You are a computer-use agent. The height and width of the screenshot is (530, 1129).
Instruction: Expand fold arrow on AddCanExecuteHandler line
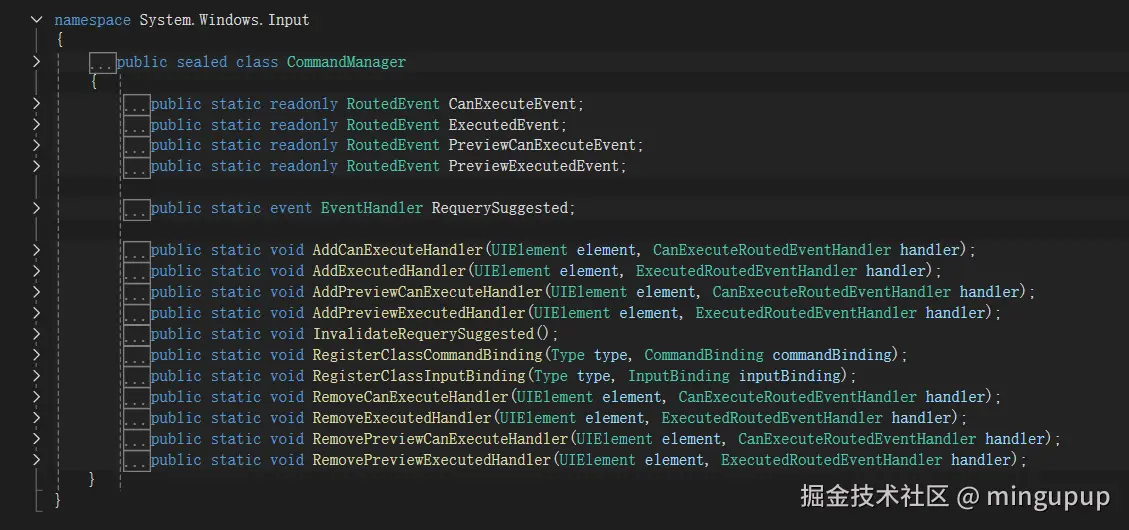point(36,250)
